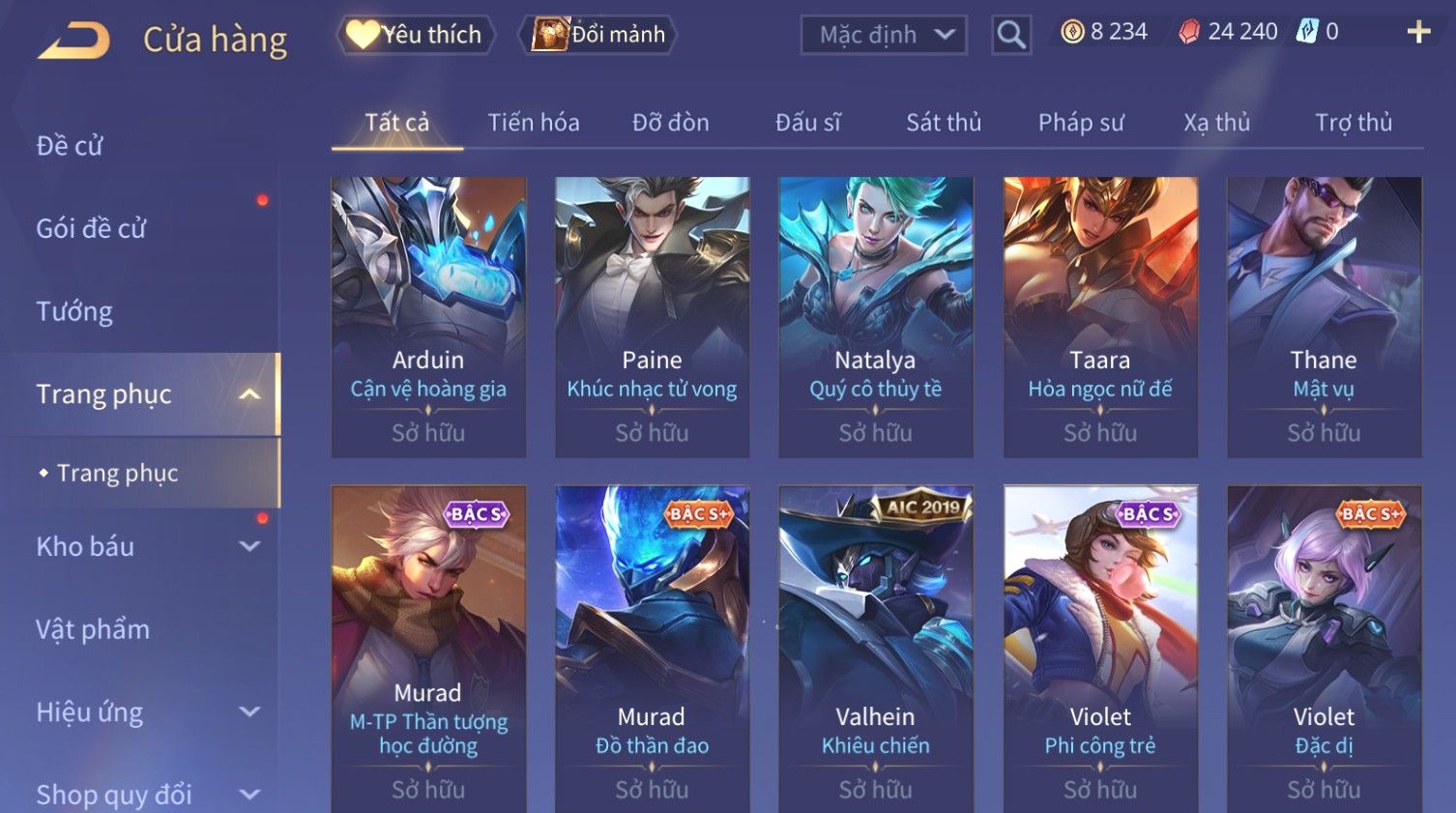The height and width of the screenshot is (813, 1456).
Task: Open the search magnifier icon
Action: pyautogui.click(x=1011, y=35)
